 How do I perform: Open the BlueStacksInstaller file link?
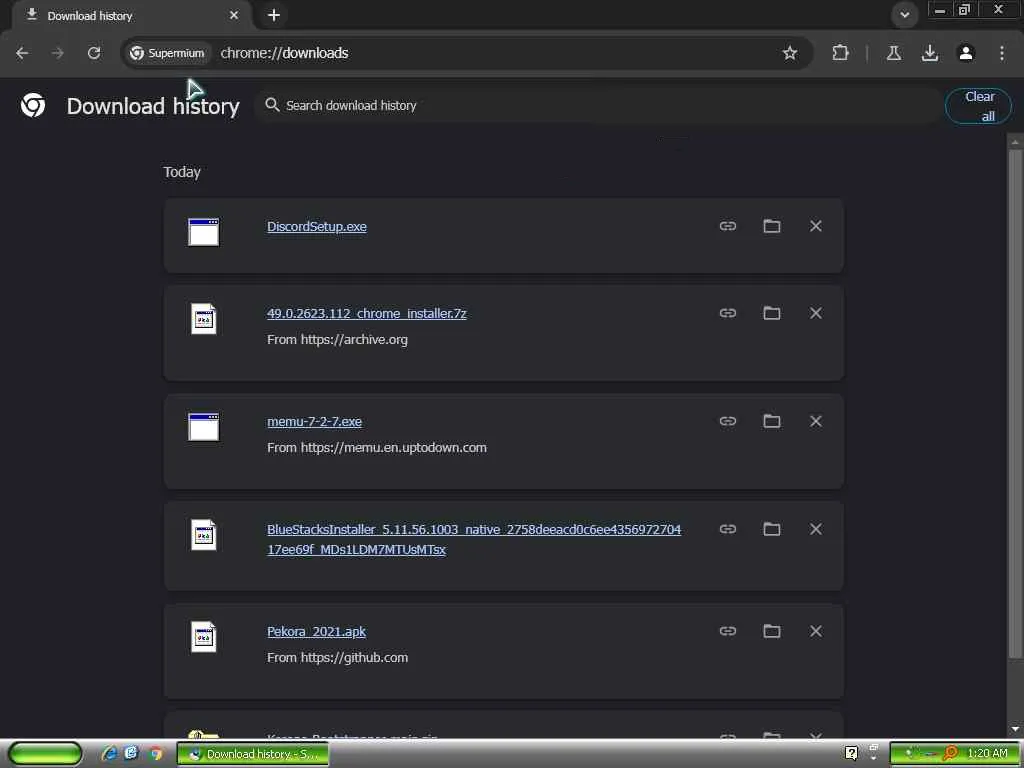point(474,539)
